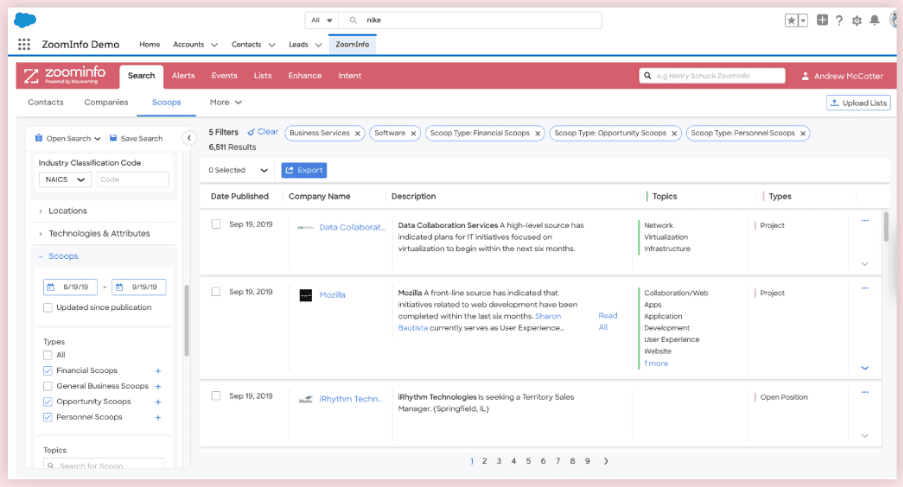903x487 pixels.
Task: Switch to the Enhance tab
Action: [x=305, y=76]
